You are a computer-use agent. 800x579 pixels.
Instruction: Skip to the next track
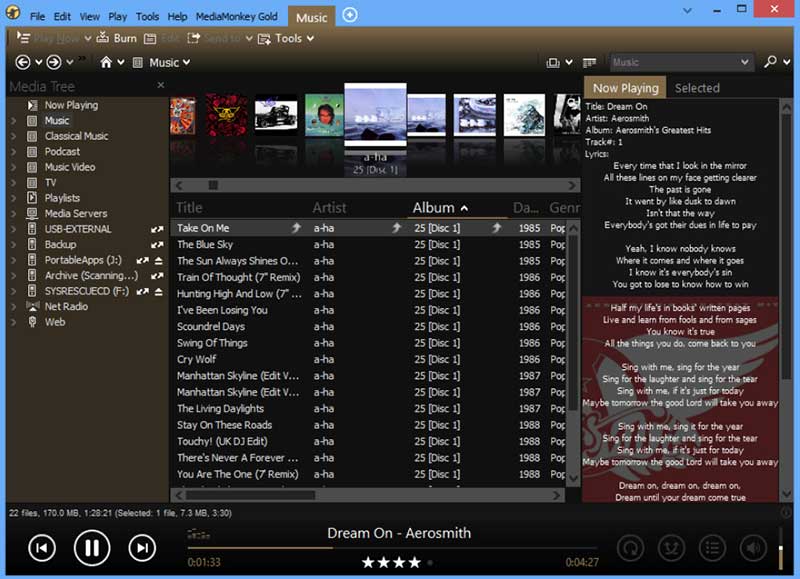pyautogui.click(x=143, y=547)
